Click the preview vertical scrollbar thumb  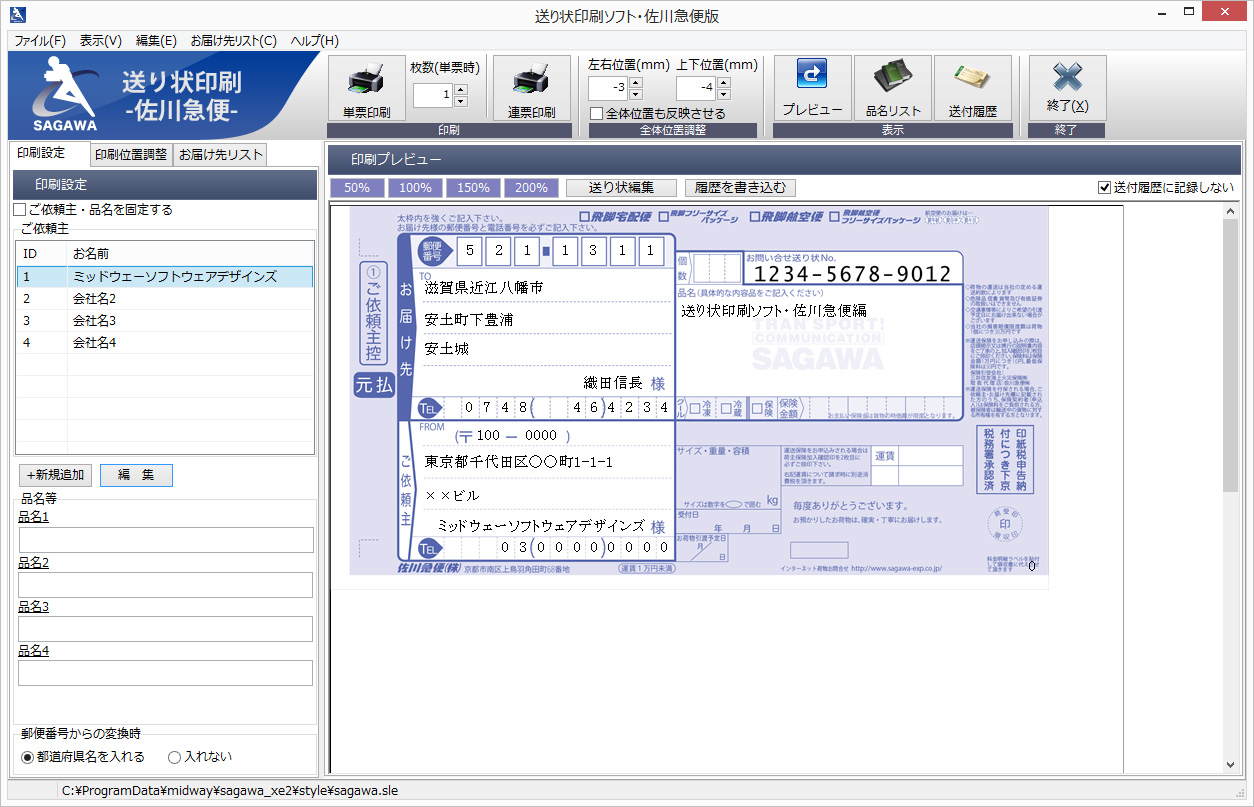pos(1230,355)
